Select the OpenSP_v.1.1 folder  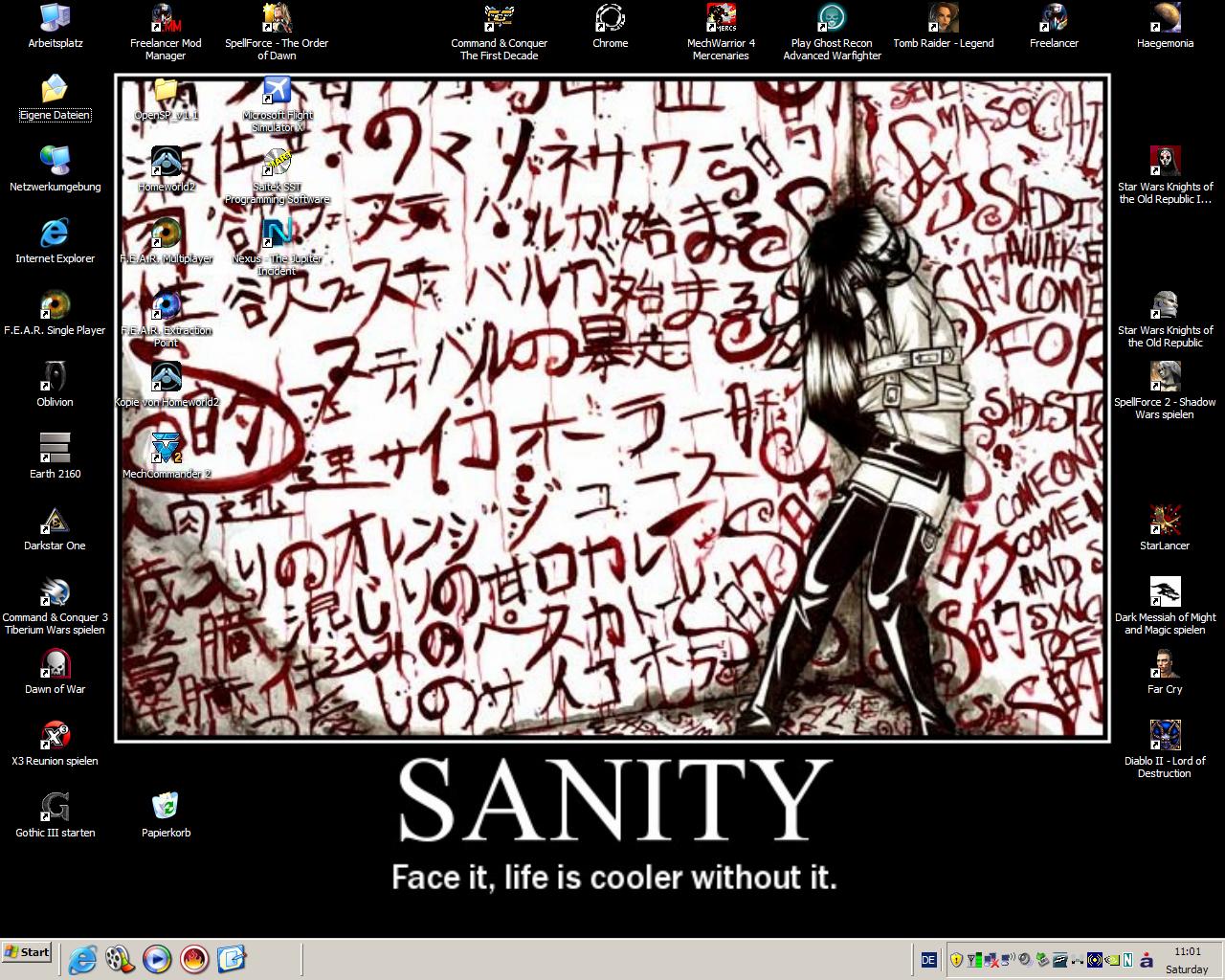(166, 92)
